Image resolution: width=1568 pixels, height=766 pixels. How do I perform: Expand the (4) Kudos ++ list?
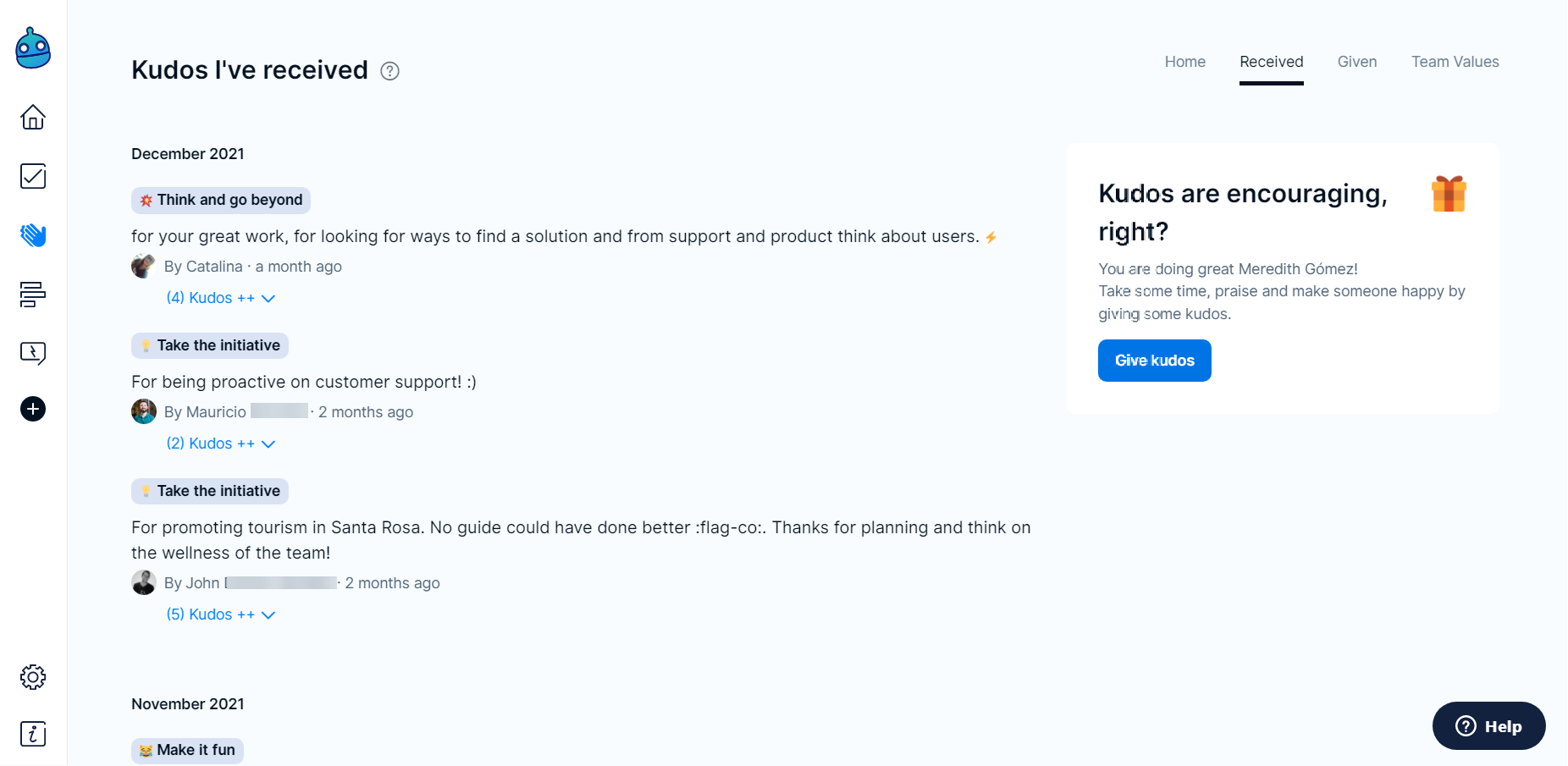click(x=220, y=298)
